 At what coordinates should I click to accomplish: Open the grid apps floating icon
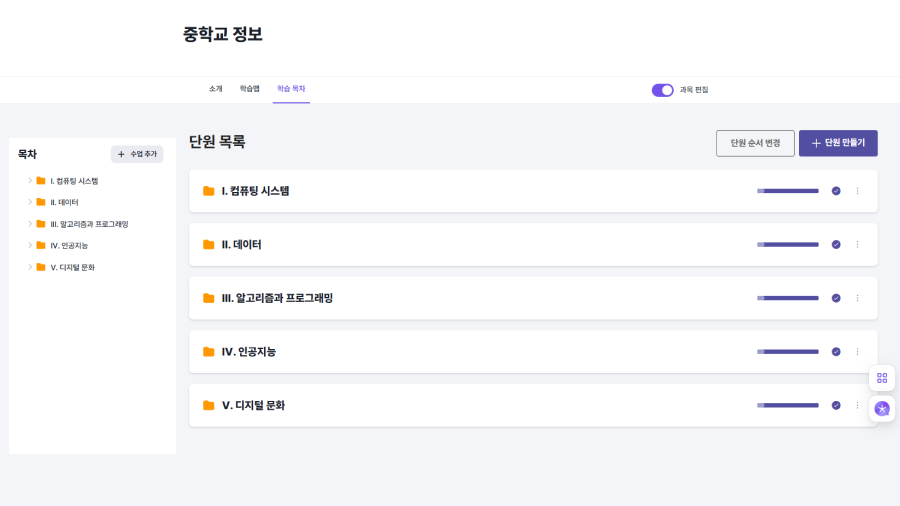881,378
